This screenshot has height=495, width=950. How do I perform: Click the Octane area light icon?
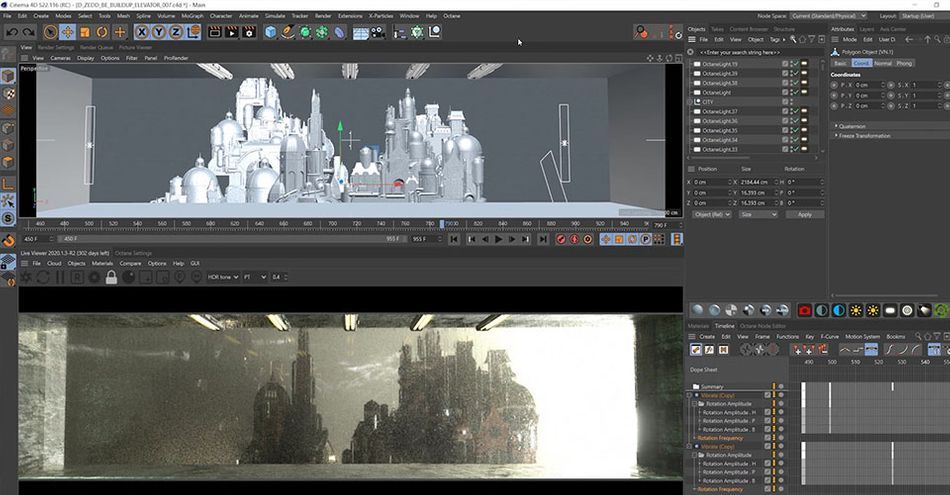pyautogui.click(x=889, y=311)
